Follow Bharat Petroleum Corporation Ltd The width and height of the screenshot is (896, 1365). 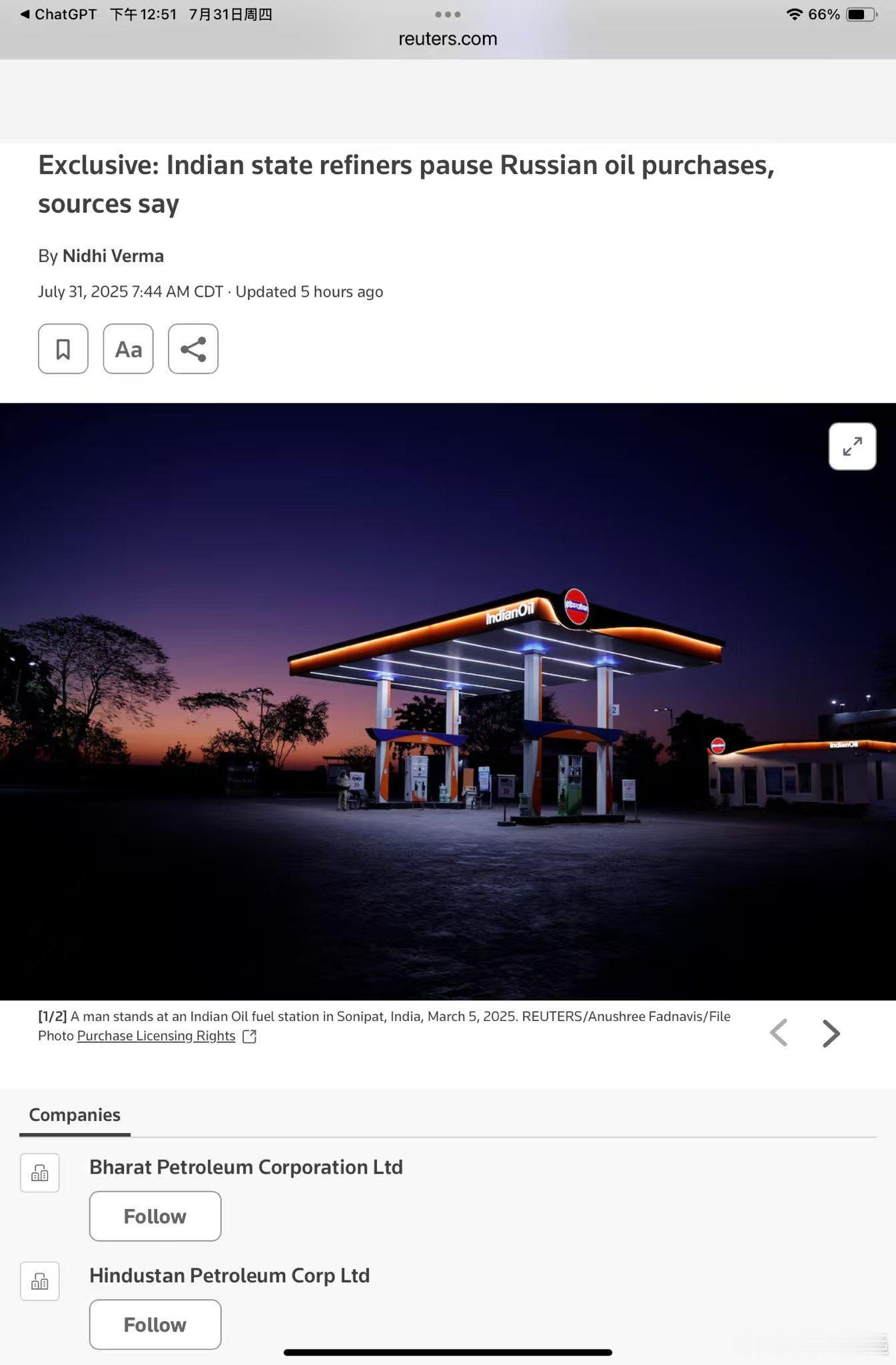tap(155, 1216)
